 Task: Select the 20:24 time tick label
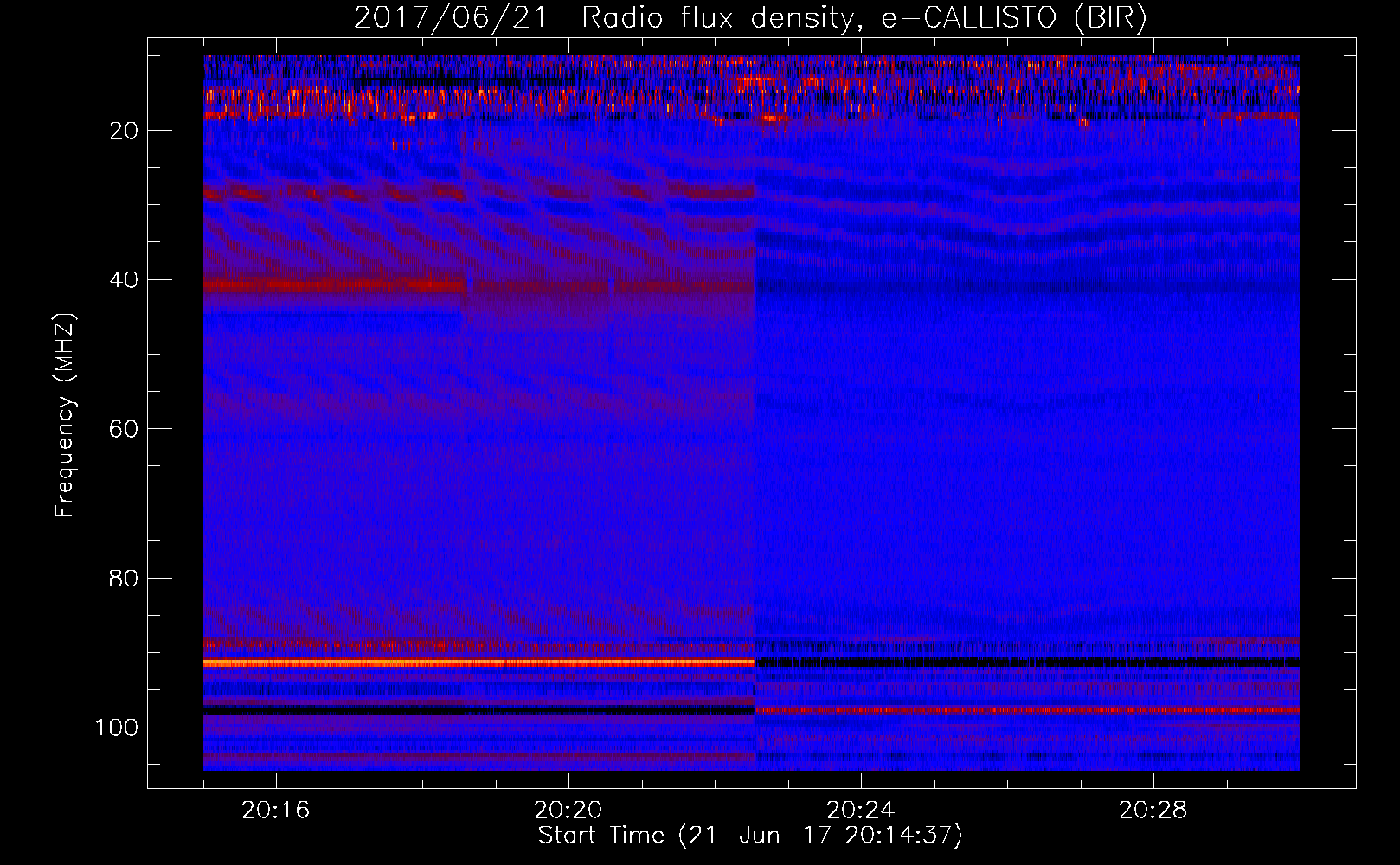click(x=860, y=811)
